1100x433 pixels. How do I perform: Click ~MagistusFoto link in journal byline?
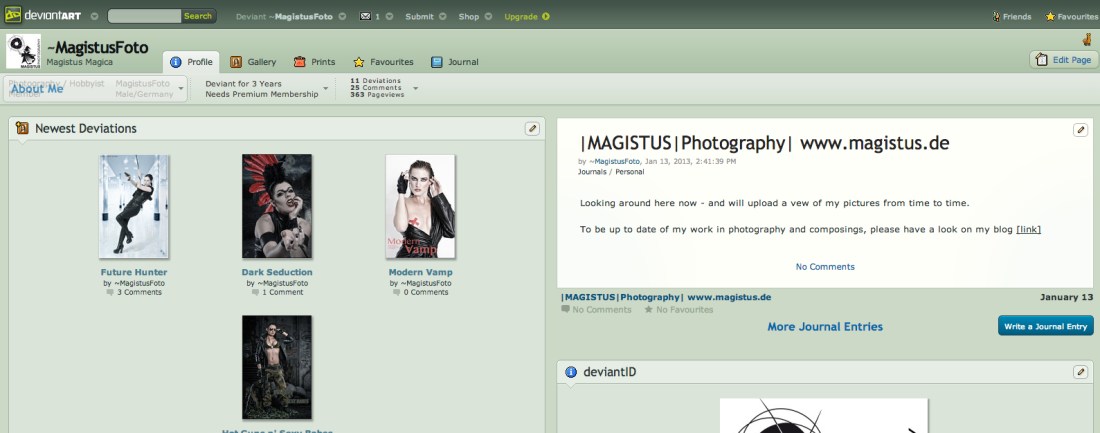pos(615,161)
